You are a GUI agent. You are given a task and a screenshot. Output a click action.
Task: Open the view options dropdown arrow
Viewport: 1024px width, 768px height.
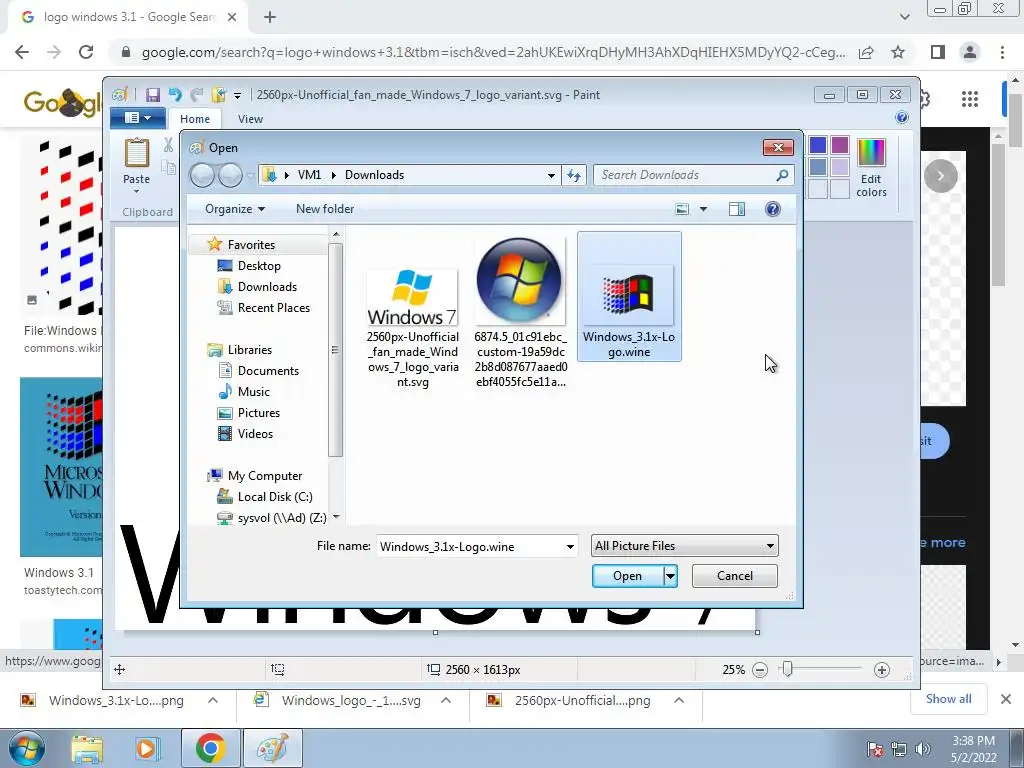click(703, 209)
